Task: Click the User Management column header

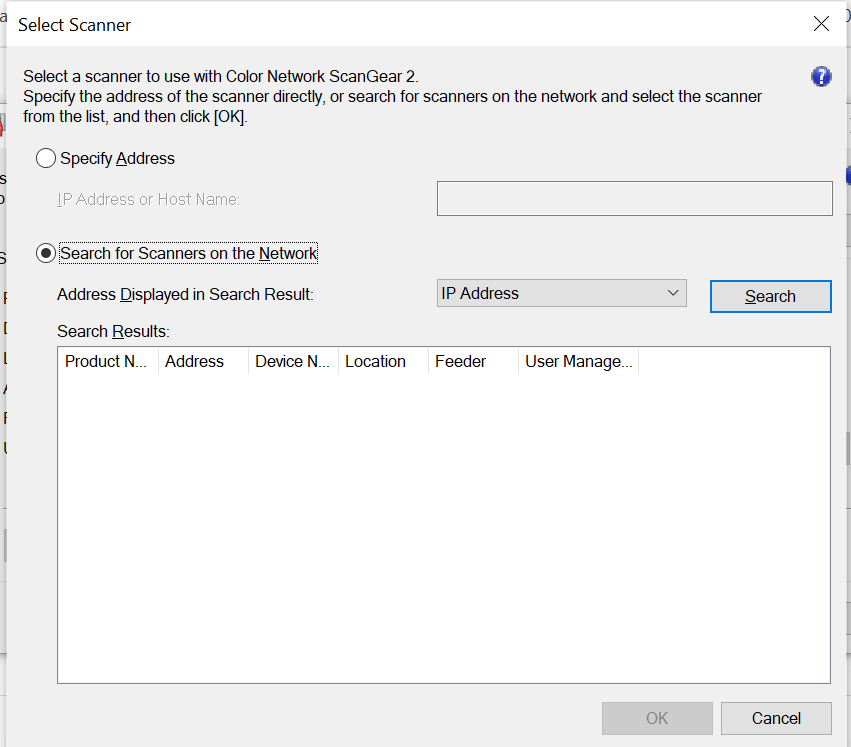Action: [578, 361]
